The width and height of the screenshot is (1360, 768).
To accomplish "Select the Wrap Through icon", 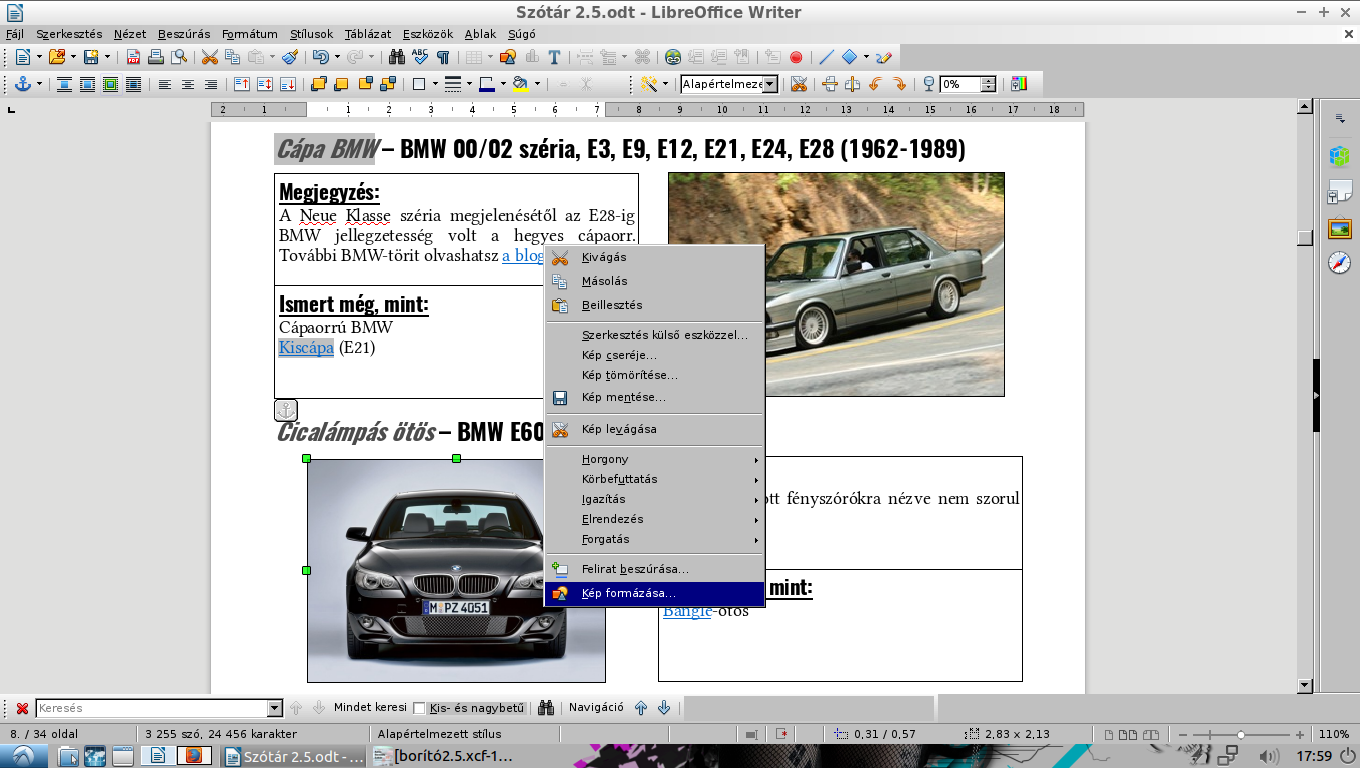I will pos(133,84).
